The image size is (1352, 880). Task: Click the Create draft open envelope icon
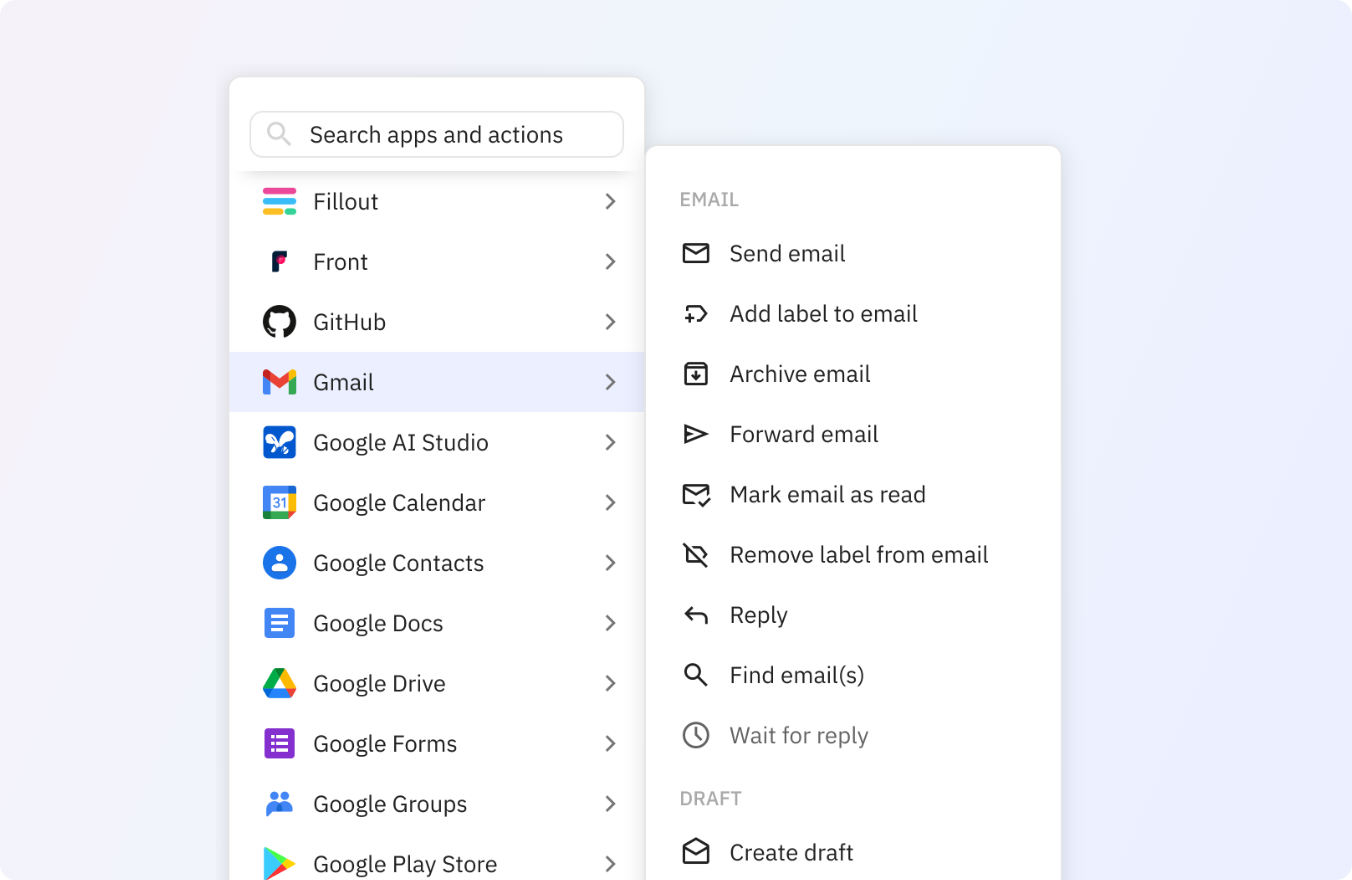(x=696, y=851)
